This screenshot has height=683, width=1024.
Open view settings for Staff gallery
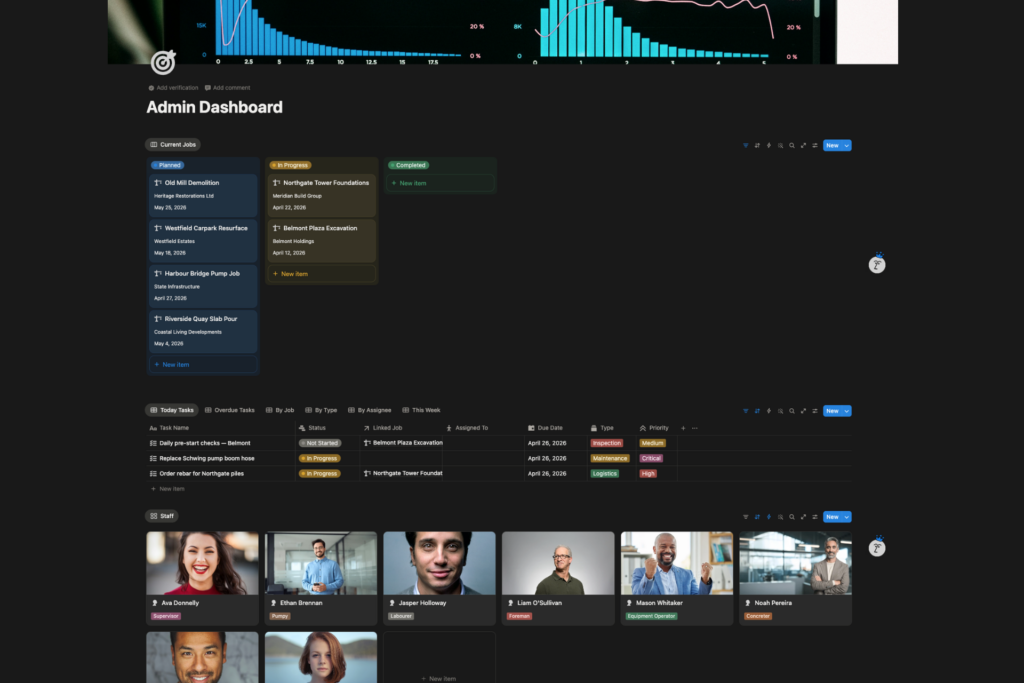coord(814,517)
